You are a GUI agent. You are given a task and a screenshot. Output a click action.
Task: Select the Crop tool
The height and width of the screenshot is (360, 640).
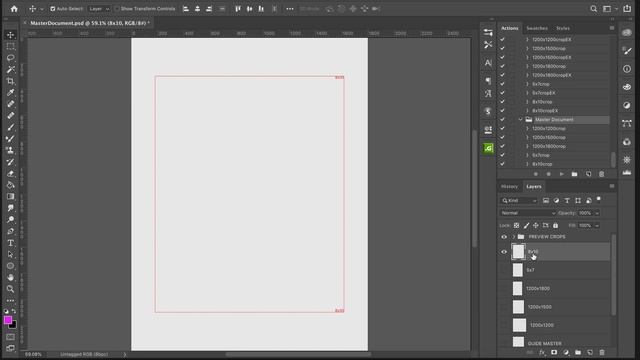(11, 81)
